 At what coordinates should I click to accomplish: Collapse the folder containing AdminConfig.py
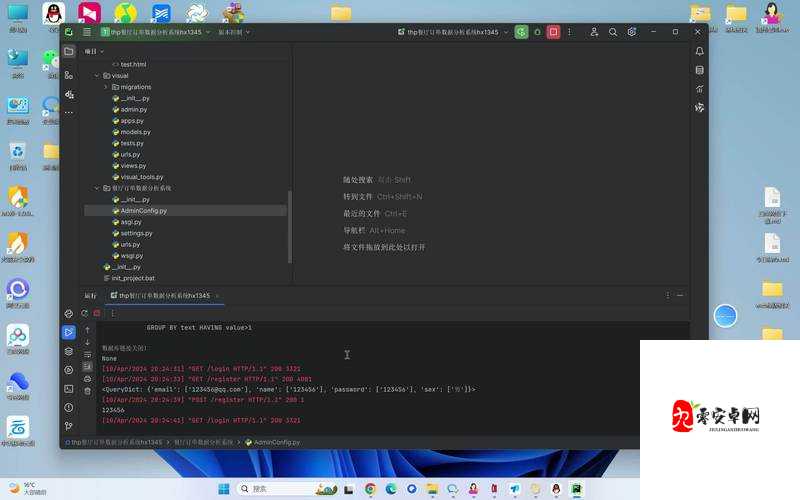(x=97, y=188)
